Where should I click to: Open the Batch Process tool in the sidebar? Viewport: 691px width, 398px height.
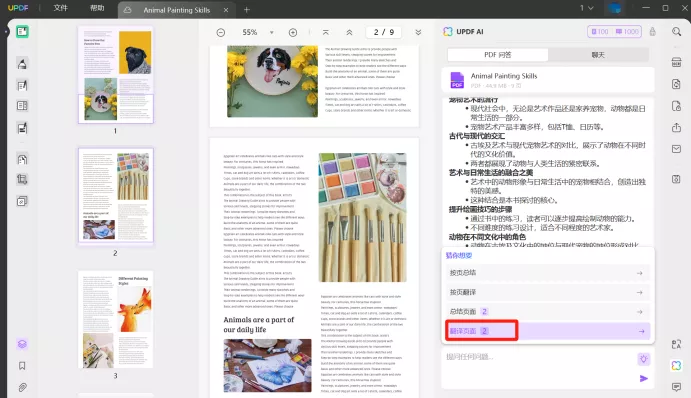[x=22, y=201]
